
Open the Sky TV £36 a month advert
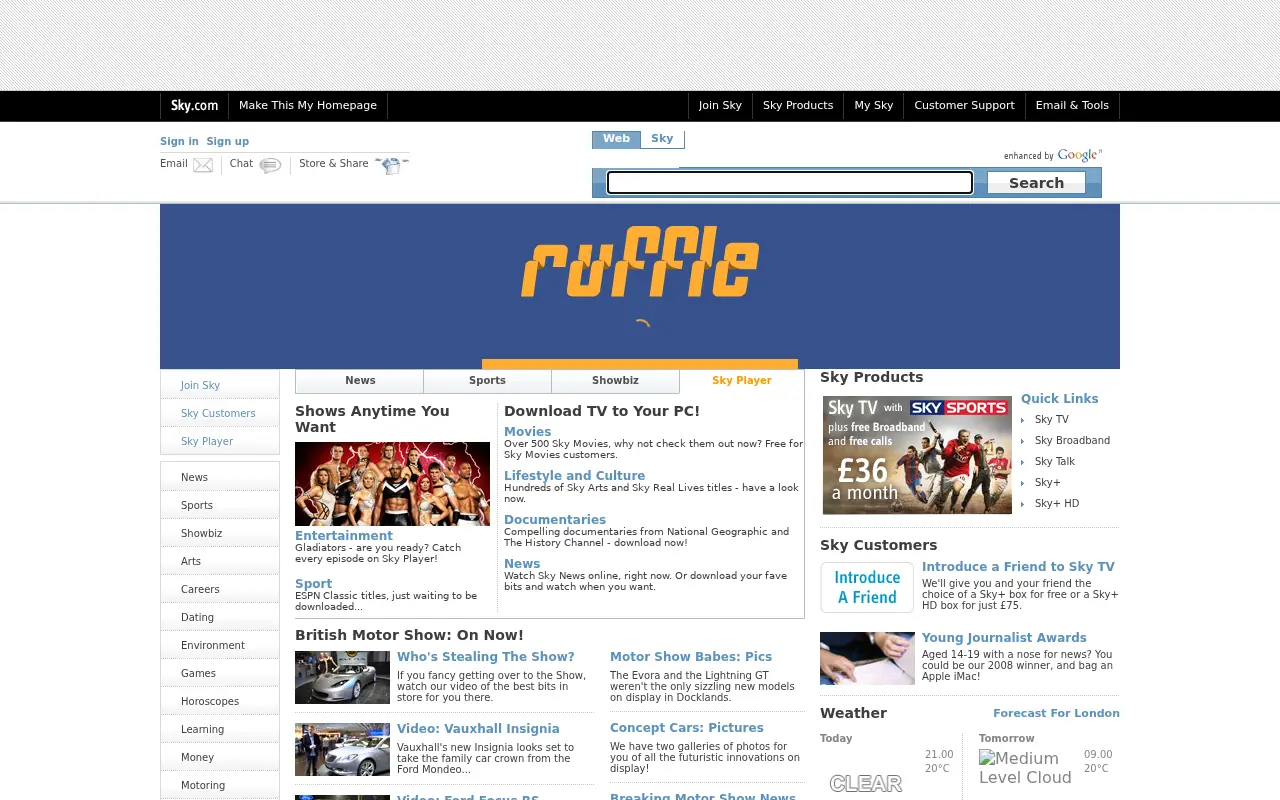tap(917, 455)
